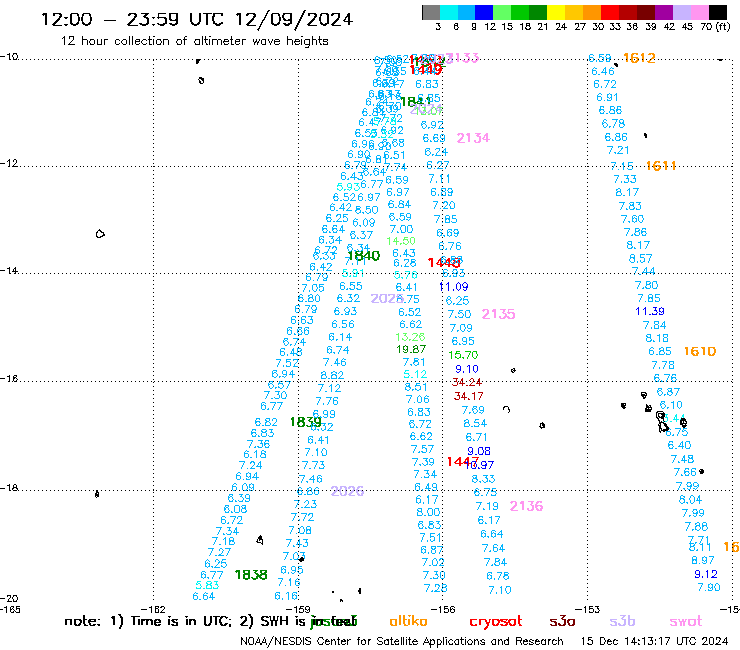Click the wave height value '34.17'
Viewport: 740px width, 650px height.
tap(468, 396)
